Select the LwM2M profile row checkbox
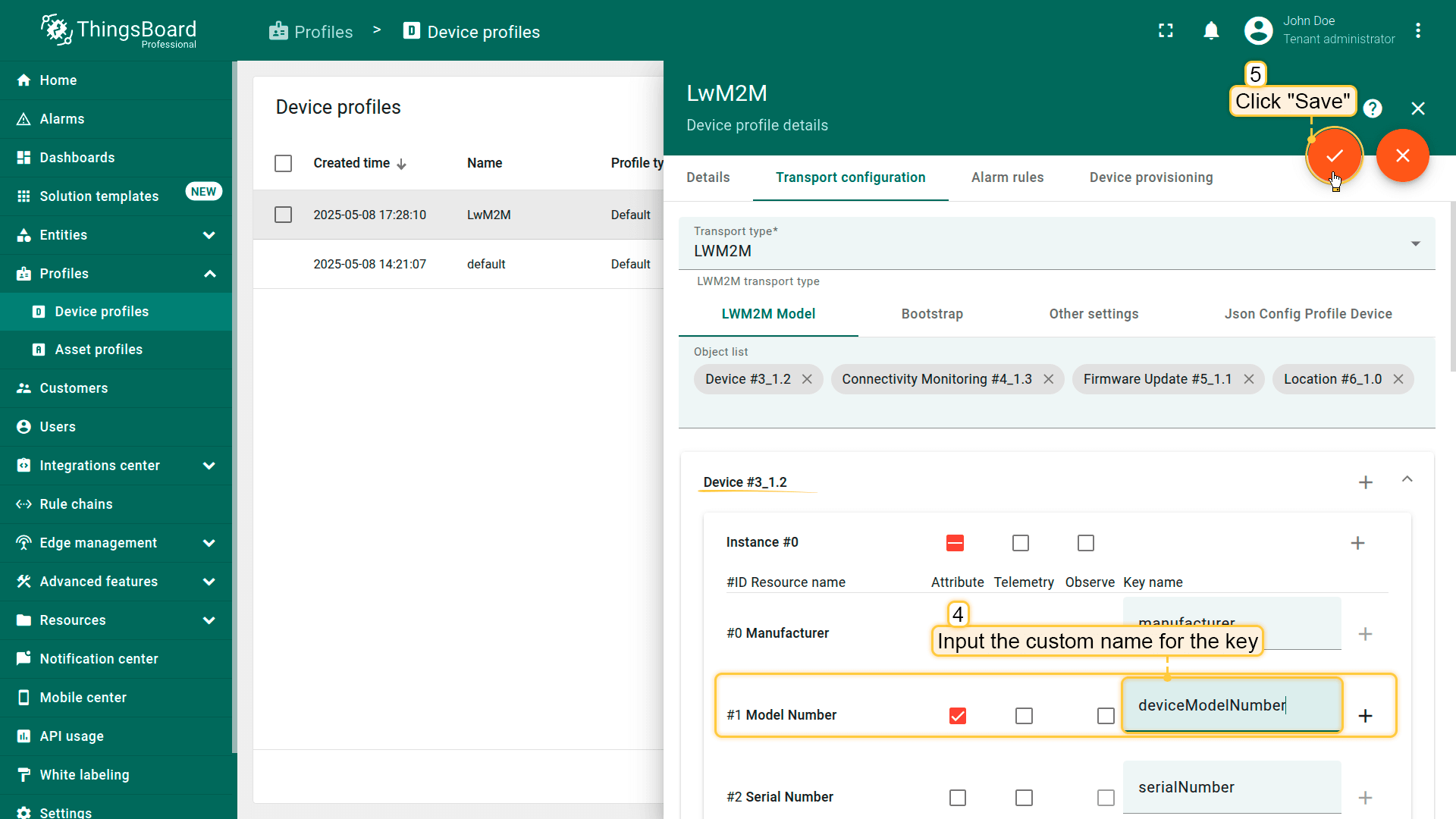This screenshot has height=819, width=1456. [x=283, y=215]
